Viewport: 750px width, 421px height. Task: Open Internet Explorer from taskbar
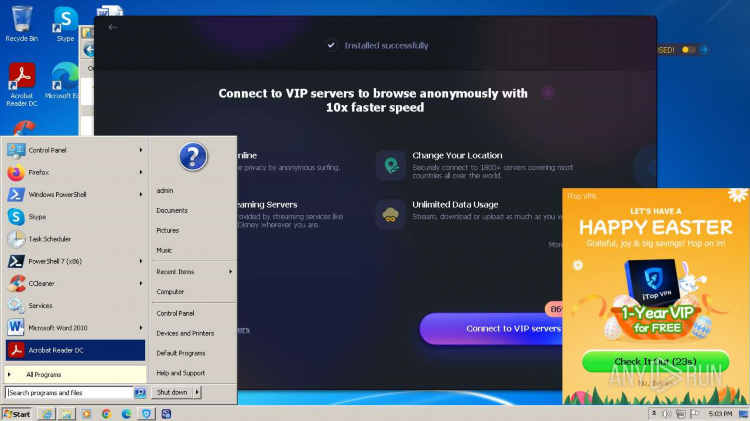(x=47, y=414)
